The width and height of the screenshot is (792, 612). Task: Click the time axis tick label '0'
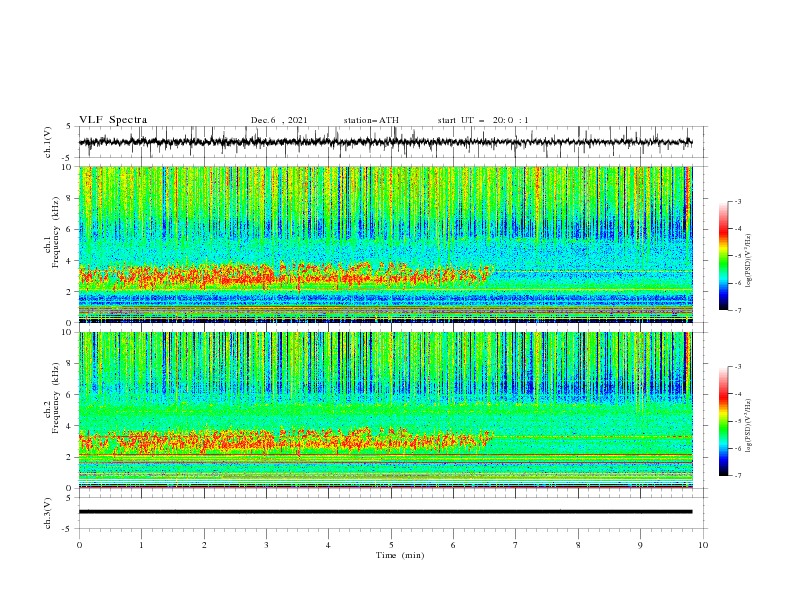(79, 545)
